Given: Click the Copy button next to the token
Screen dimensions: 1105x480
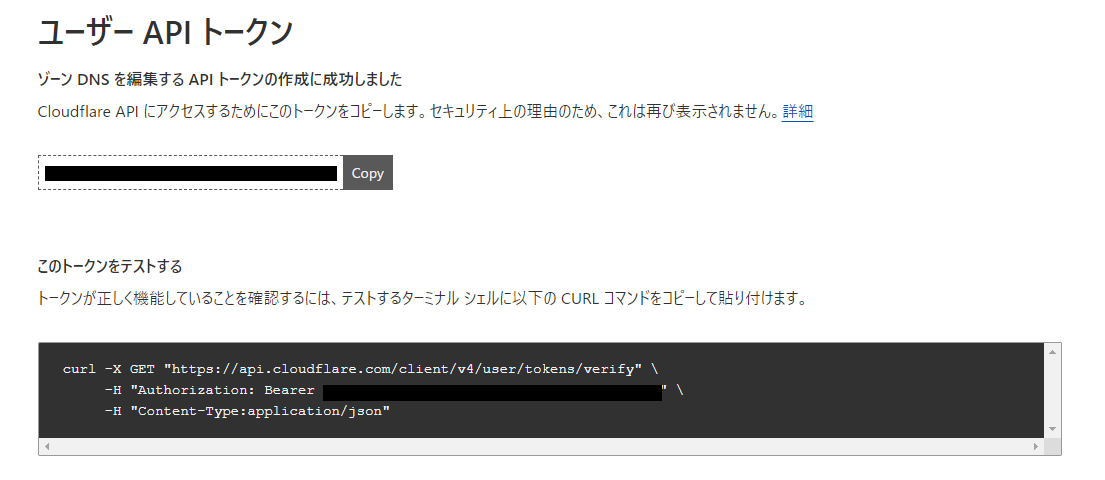Looking at the screenshot, I should click(367, 173).
